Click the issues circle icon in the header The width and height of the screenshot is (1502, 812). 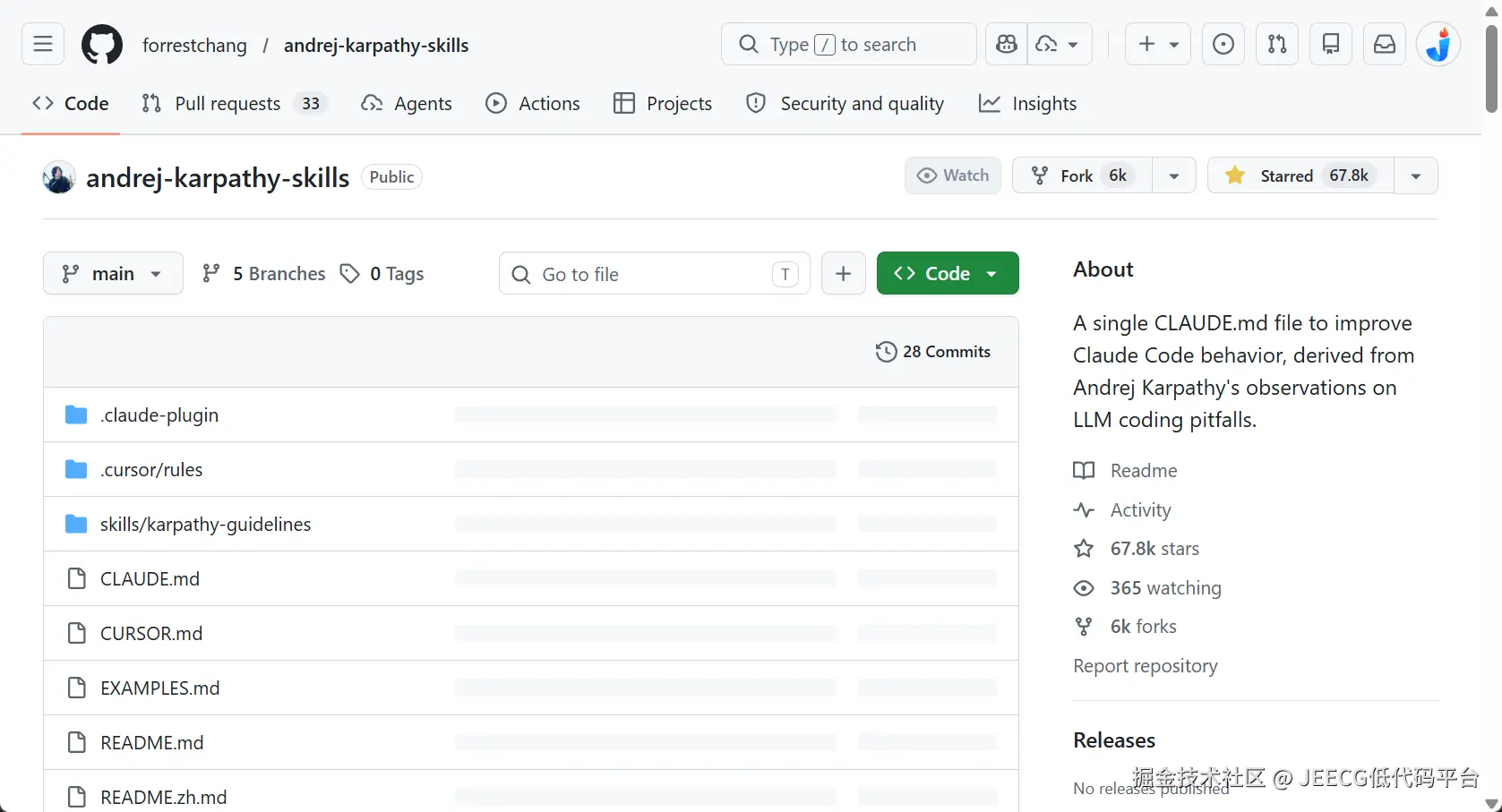click(x=1223, y=44)
